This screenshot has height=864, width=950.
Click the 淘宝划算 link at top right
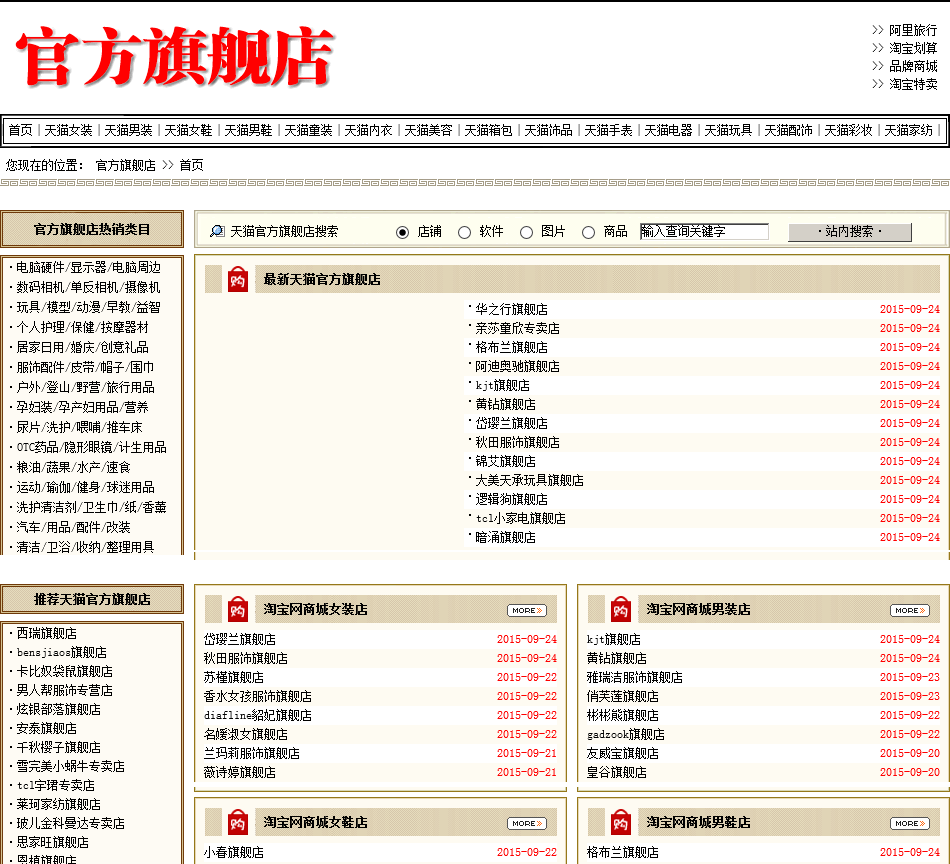tap(913, 48)
